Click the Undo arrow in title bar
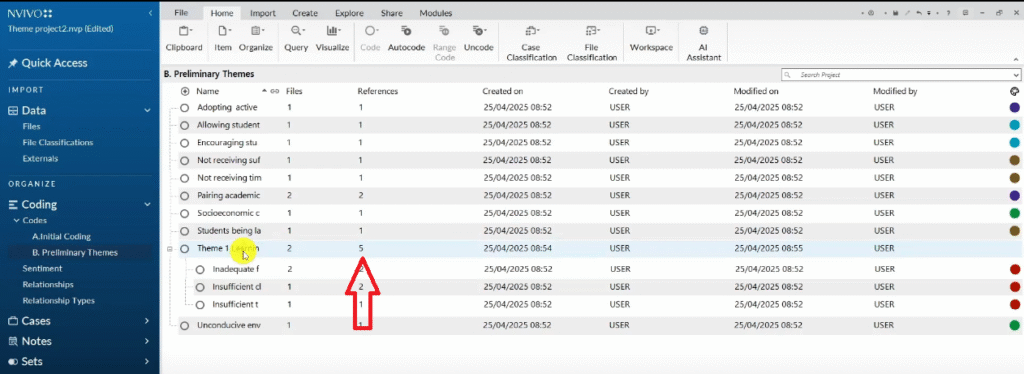The height and width of the screenshot is (374, 1024). 920,13
